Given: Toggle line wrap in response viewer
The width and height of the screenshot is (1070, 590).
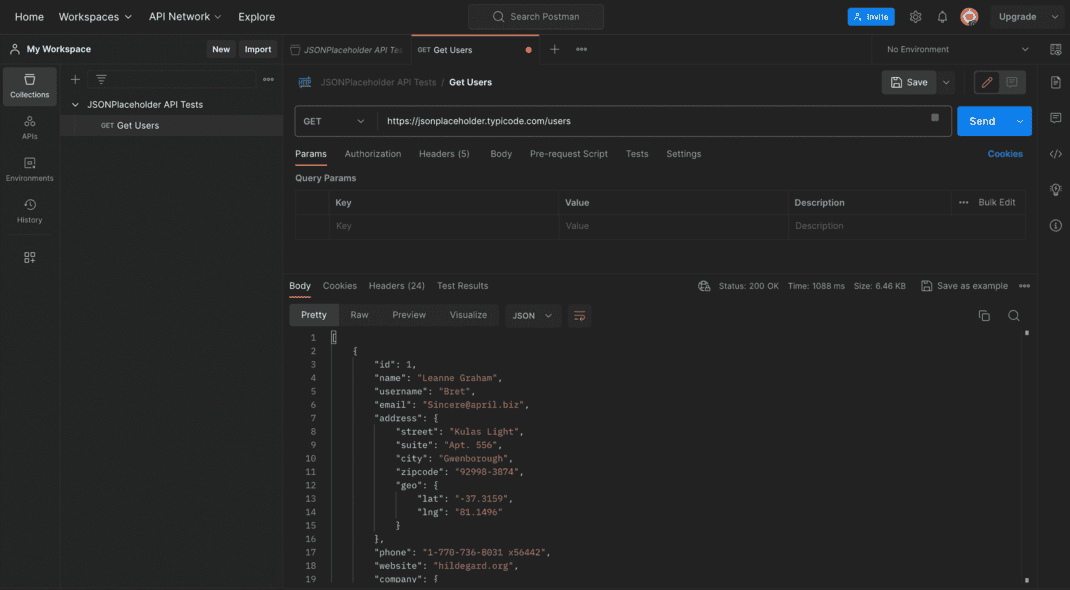Looking at the screenshot, I should (579, 316).
